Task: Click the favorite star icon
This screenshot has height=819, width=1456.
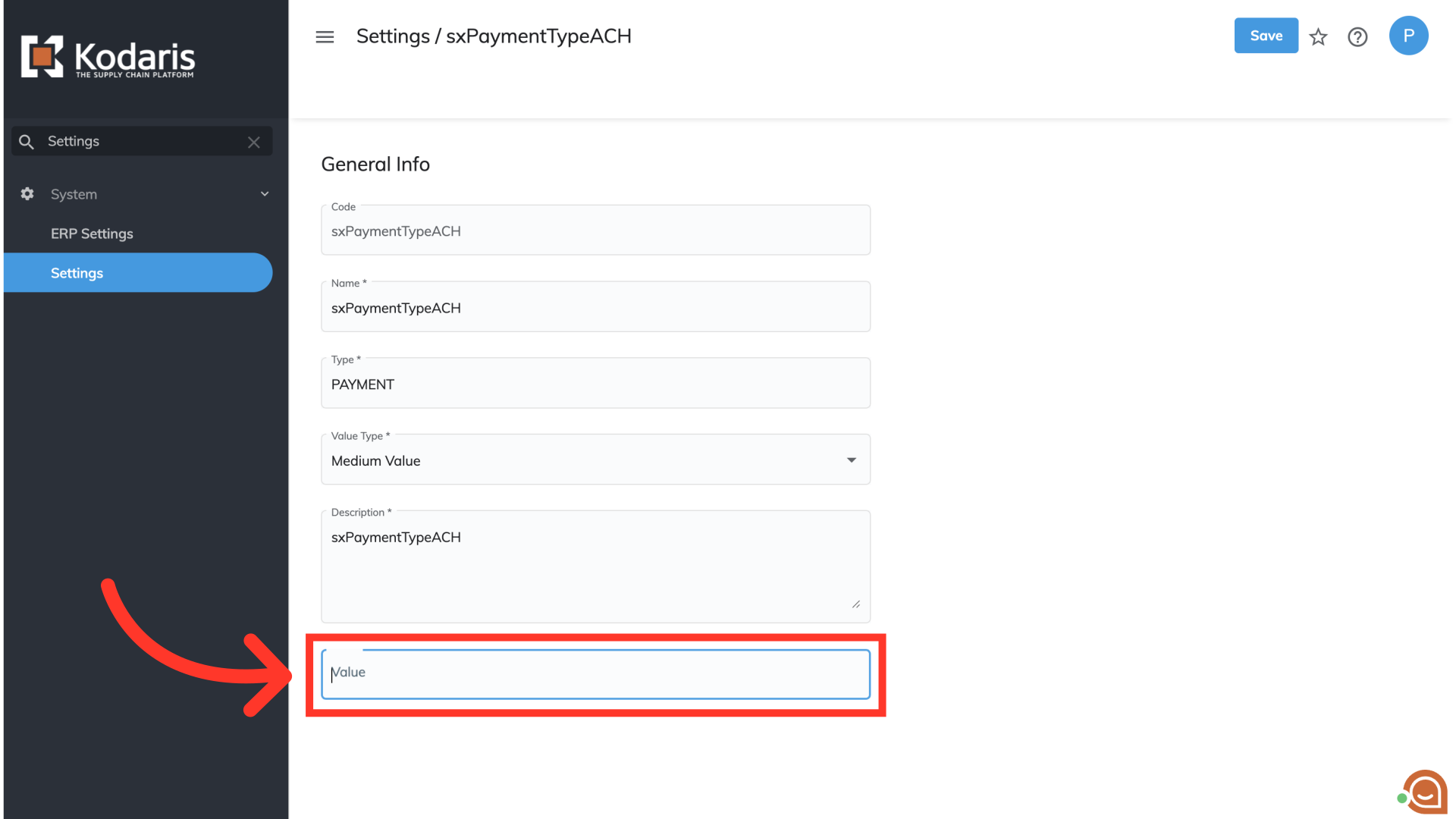Action: tap(1318, 36)
